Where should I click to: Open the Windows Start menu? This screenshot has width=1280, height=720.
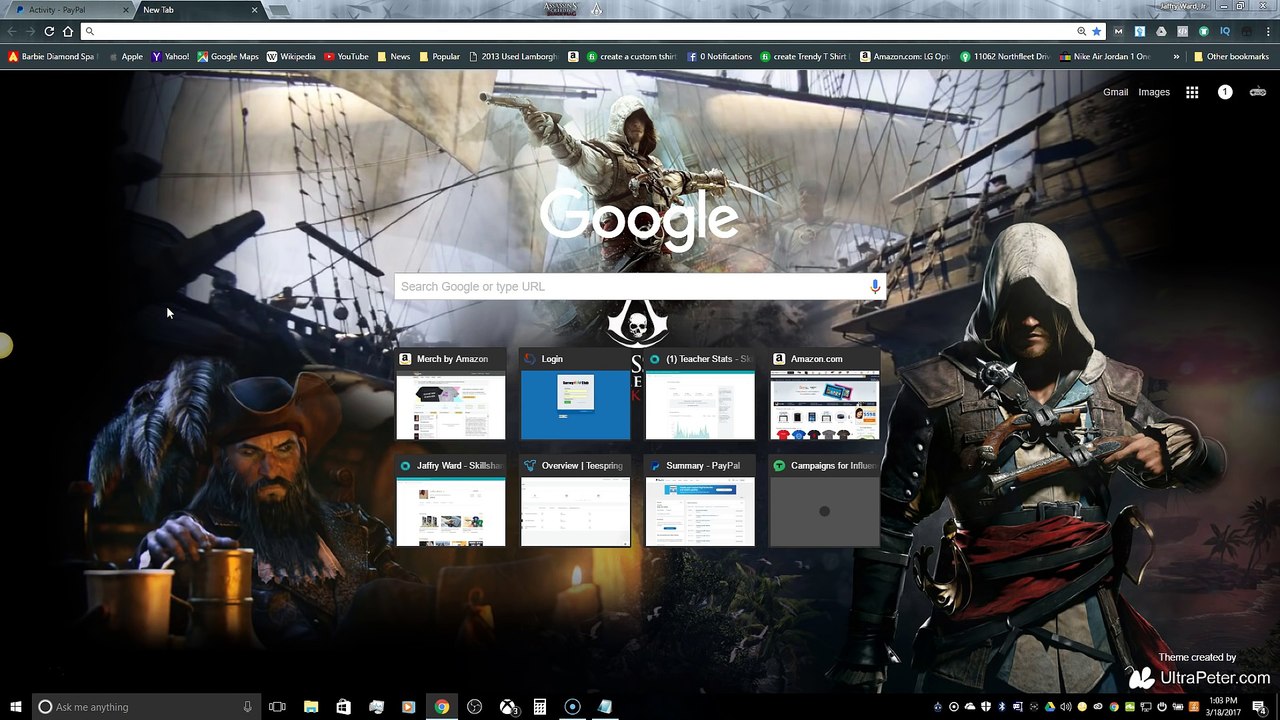coord(16,707)
